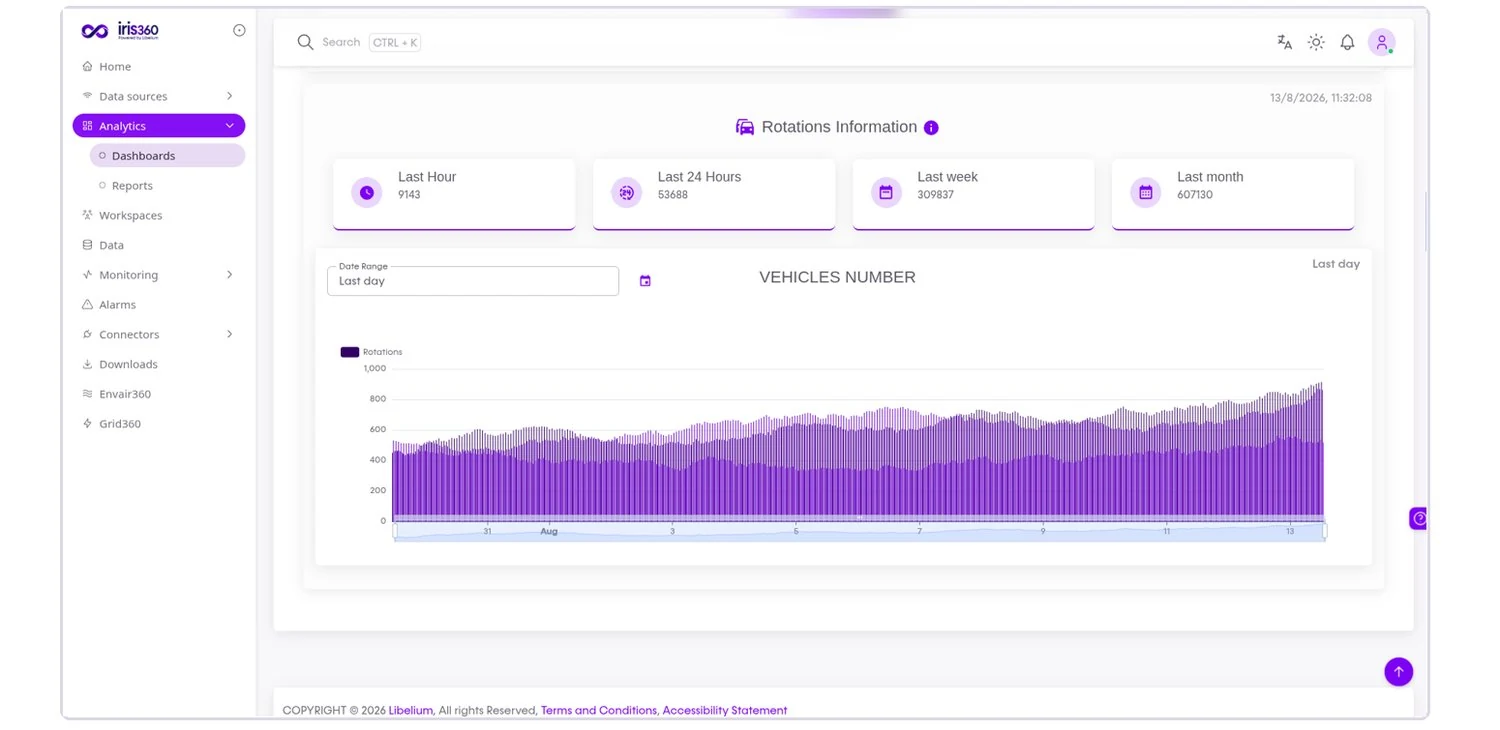Open Terms and Conditions link
1500x730 pixels.
point(598,711)
